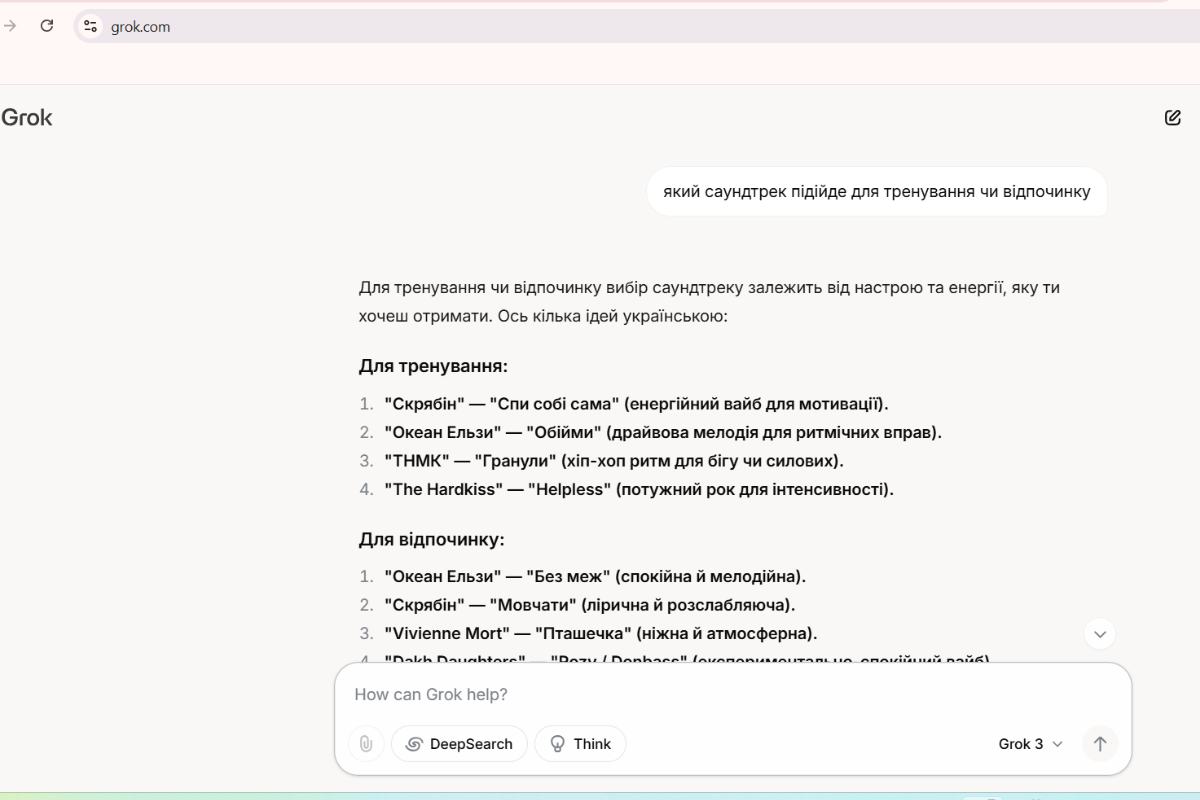This screenshot has width=1200, height=800.
Task: Select the ТНМК 'Гранули' list item
Action: point(614,461)
